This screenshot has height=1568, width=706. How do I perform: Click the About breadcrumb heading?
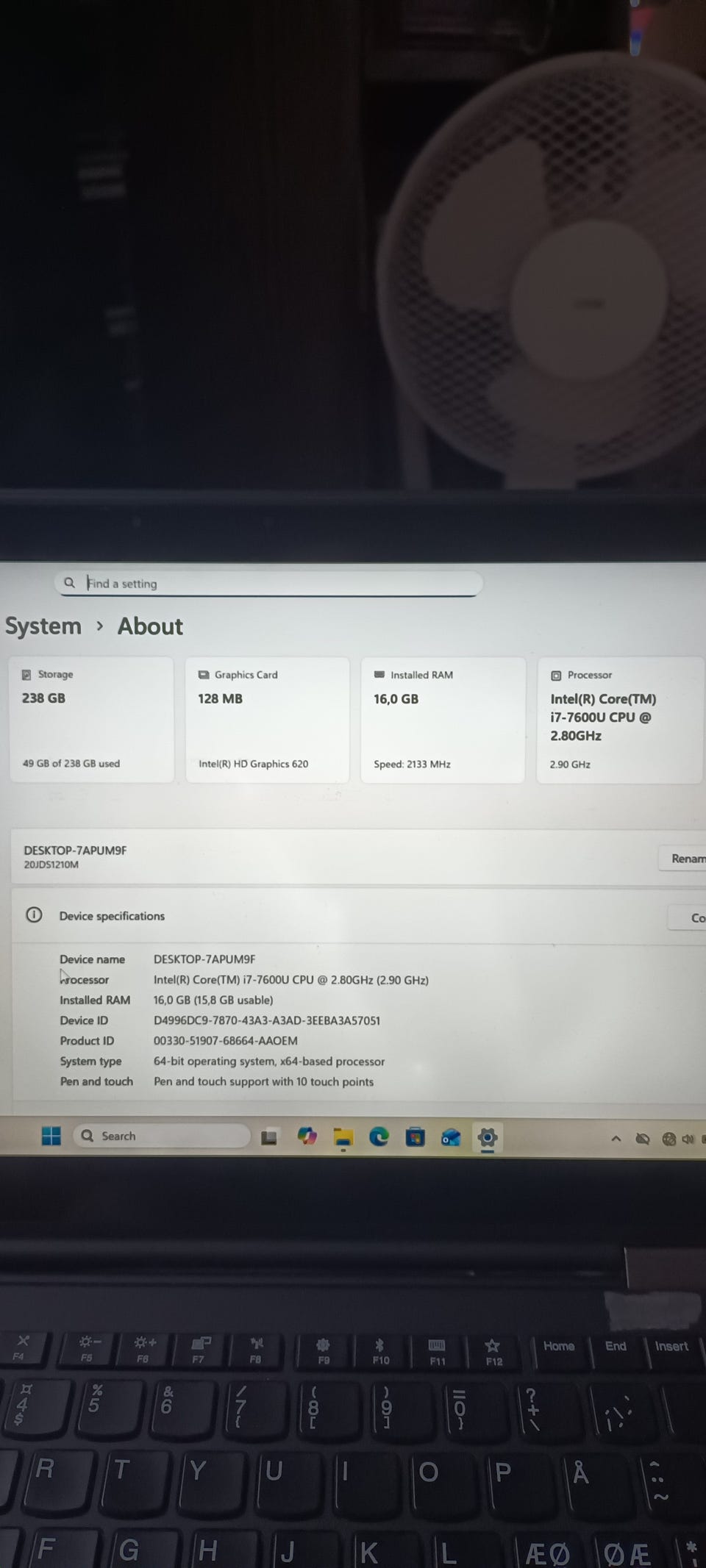coord(150,626)
